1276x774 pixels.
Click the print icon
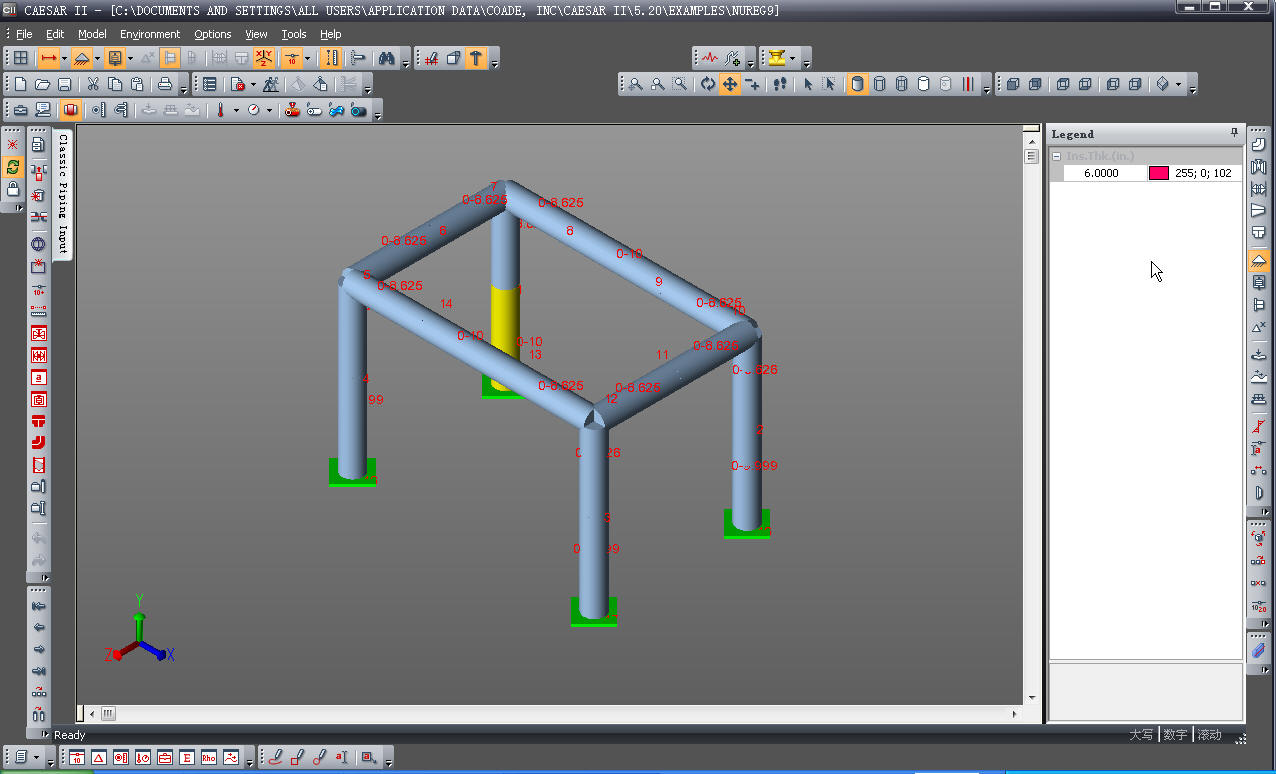click(165, 84)
